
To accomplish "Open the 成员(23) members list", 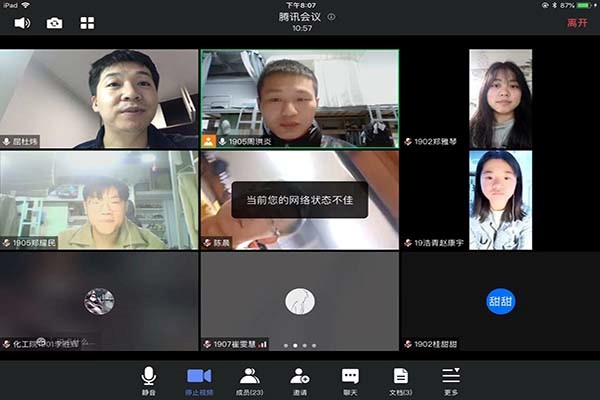I will pyautogui.click(x=249, y=379).
